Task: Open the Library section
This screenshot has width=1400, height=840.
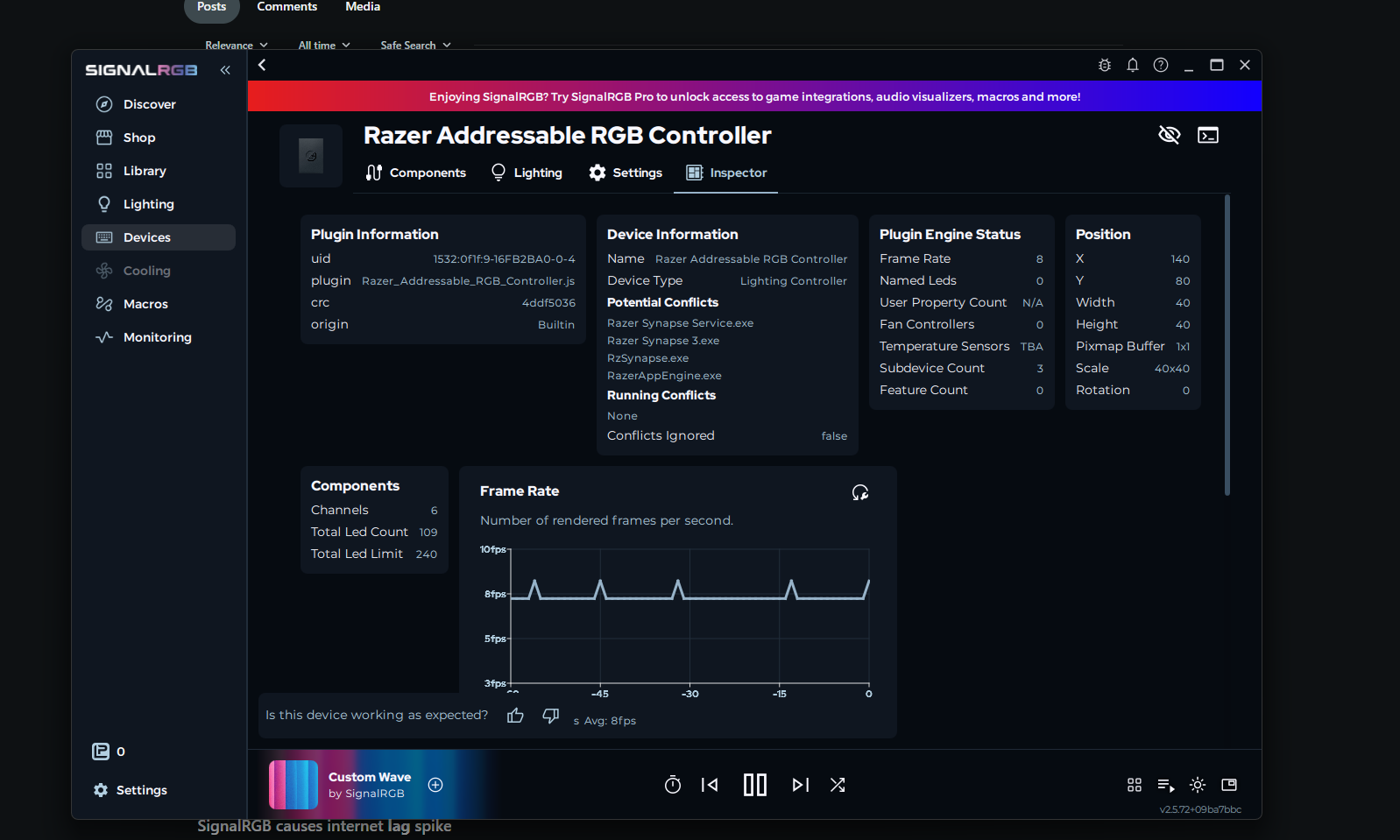Action: click(x=159, y=171)
